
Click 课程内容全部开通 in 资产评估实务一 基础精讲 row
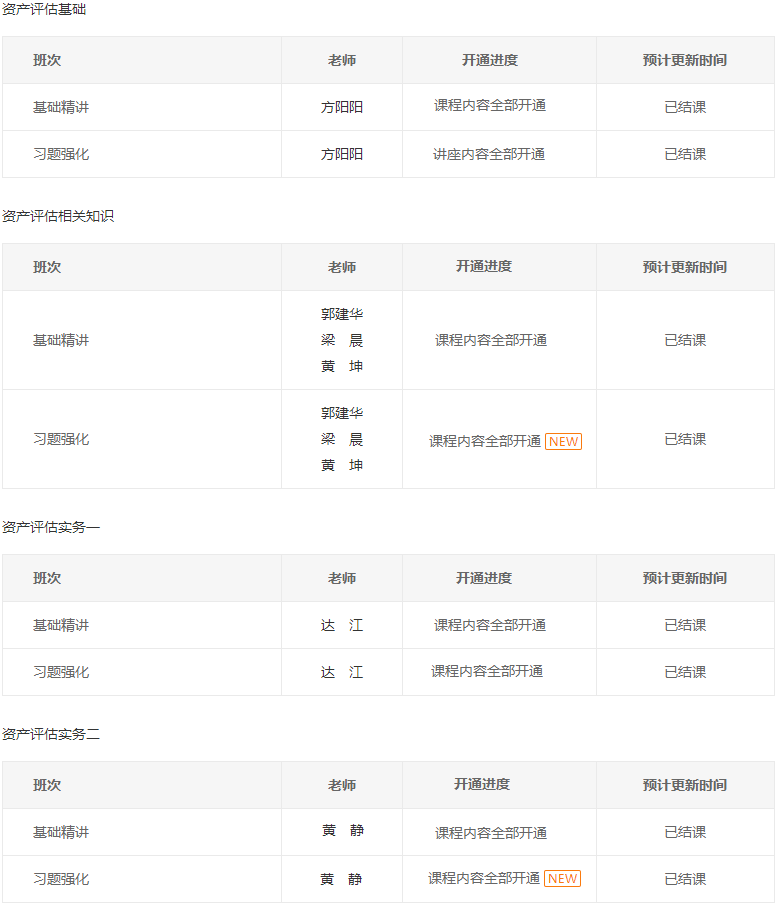[490, 625]
